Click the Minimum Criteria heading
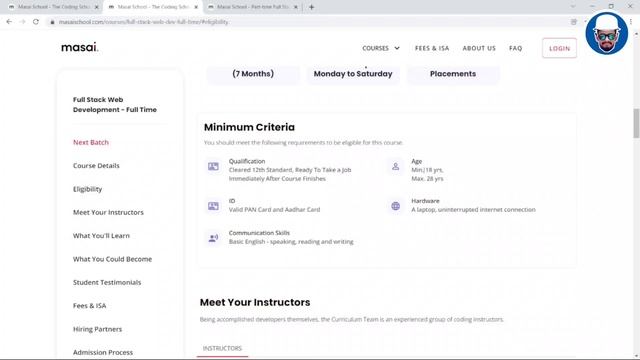Screen dimensions: 640x360 tap(249, 127)
